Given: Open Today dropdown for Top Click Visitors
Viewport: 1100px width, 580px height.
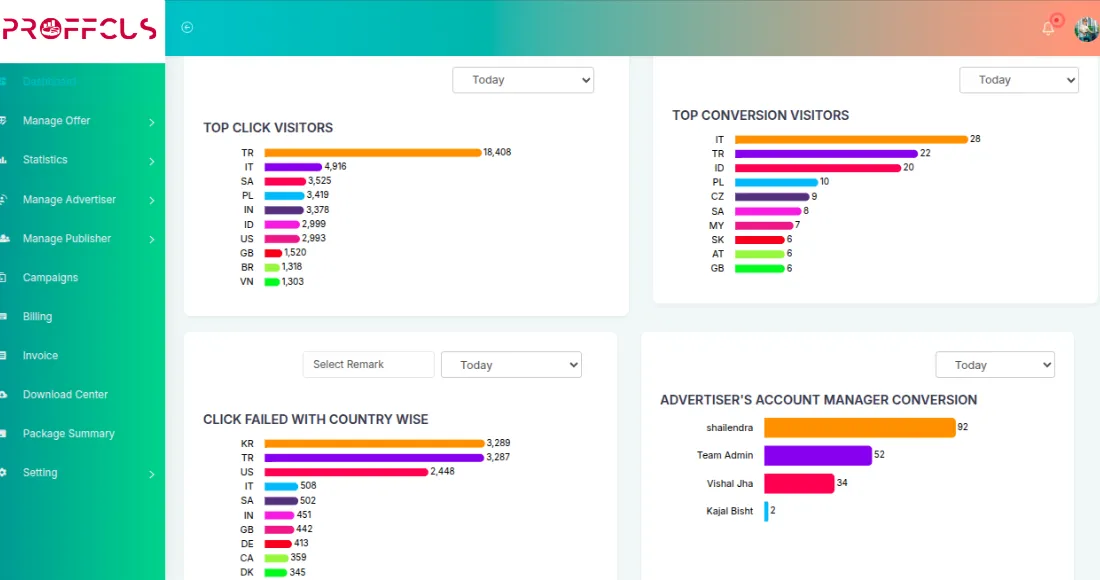Looking at the screenshot, I should click(523, 80).
